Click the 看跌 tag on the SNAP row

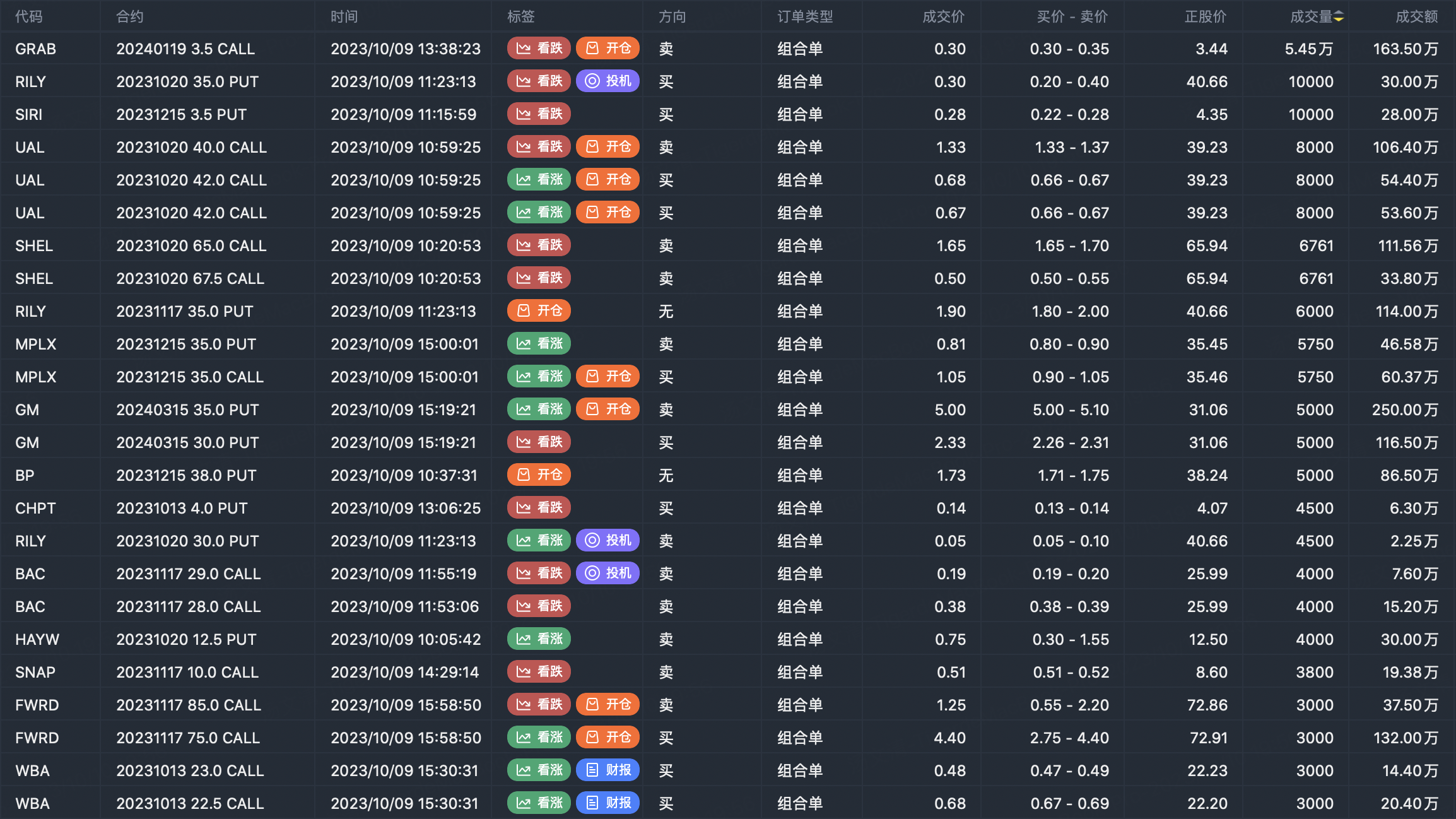pos(539,672)
